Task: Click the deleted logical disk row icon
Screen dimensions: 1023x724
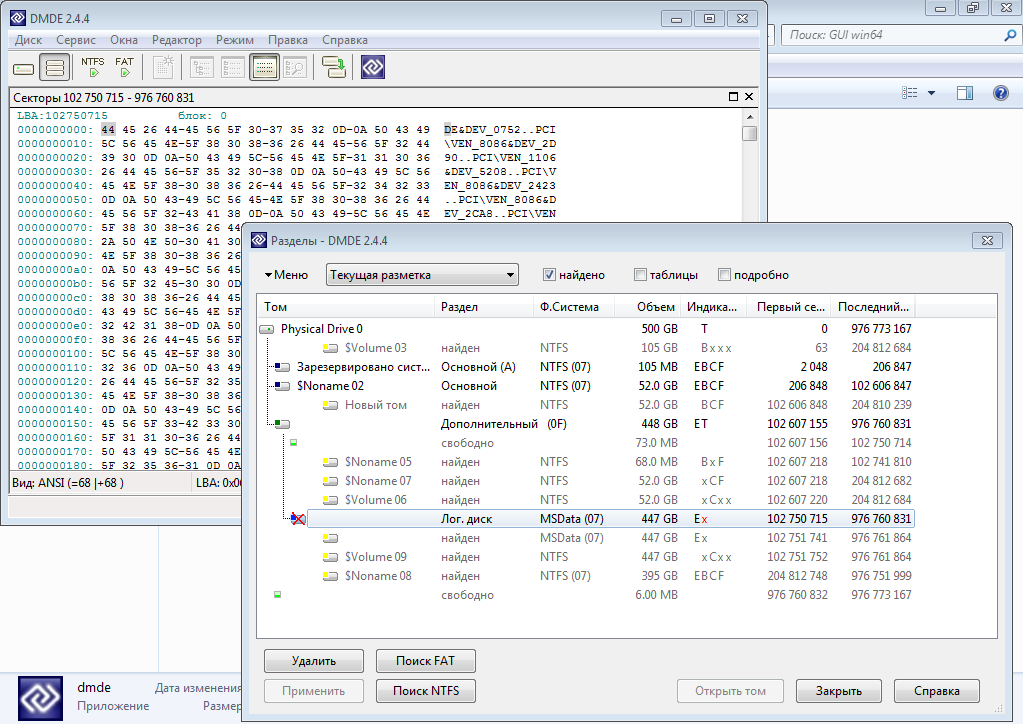Action: coord(296,519)
